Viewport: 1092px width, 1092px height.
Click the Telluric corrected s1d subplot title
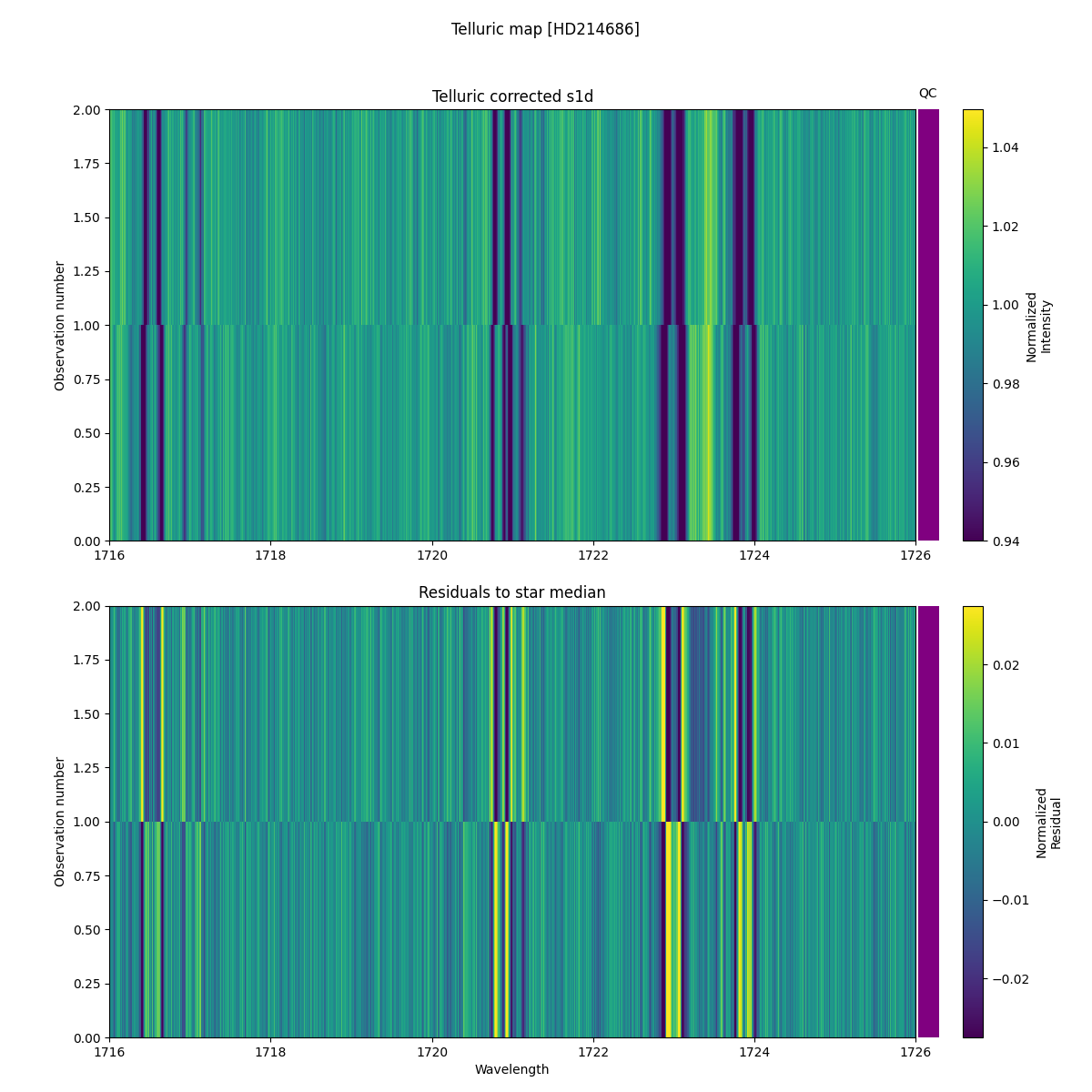pyautogui.click(x=511, y=95)
